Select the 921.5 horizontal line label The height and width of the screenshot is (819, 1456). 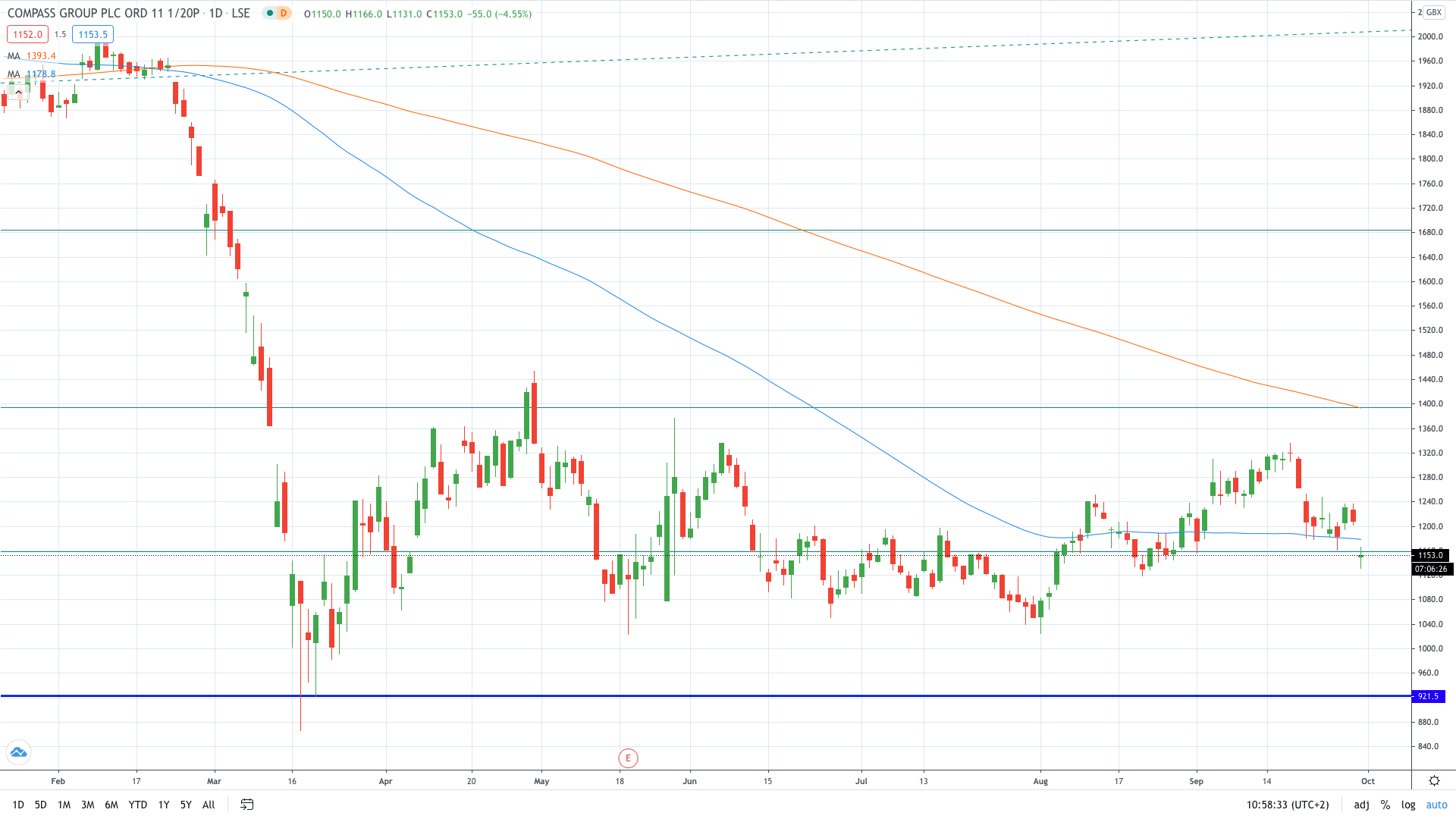pyautogui.click(x=1428, y=696)
